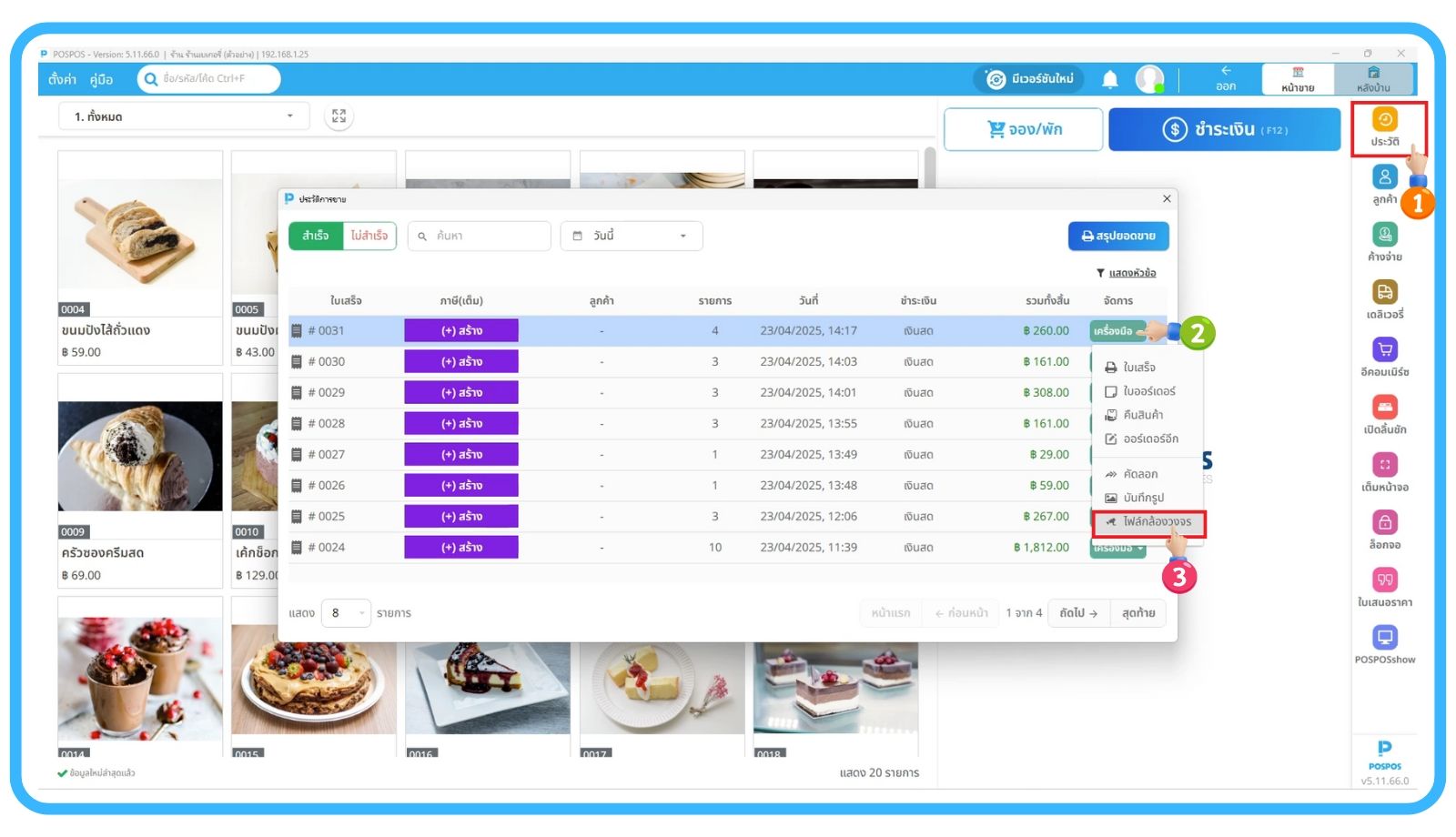Switch to the หลังบ้าน back office tab
Viewport: 1456px width, 837px height.
pyautogui.click(x=1373, y=79)
